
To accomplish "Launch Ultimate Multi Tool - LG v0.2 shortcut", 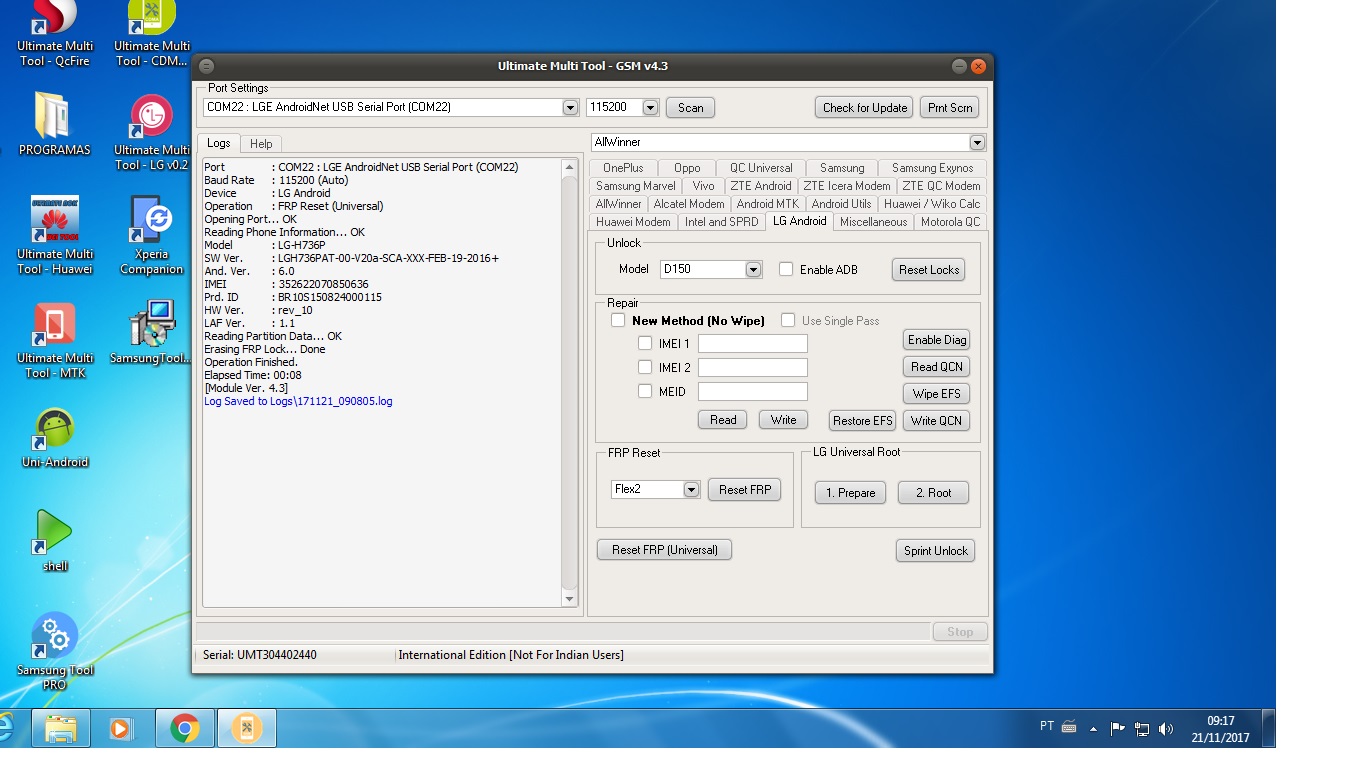I will (152, 133).
